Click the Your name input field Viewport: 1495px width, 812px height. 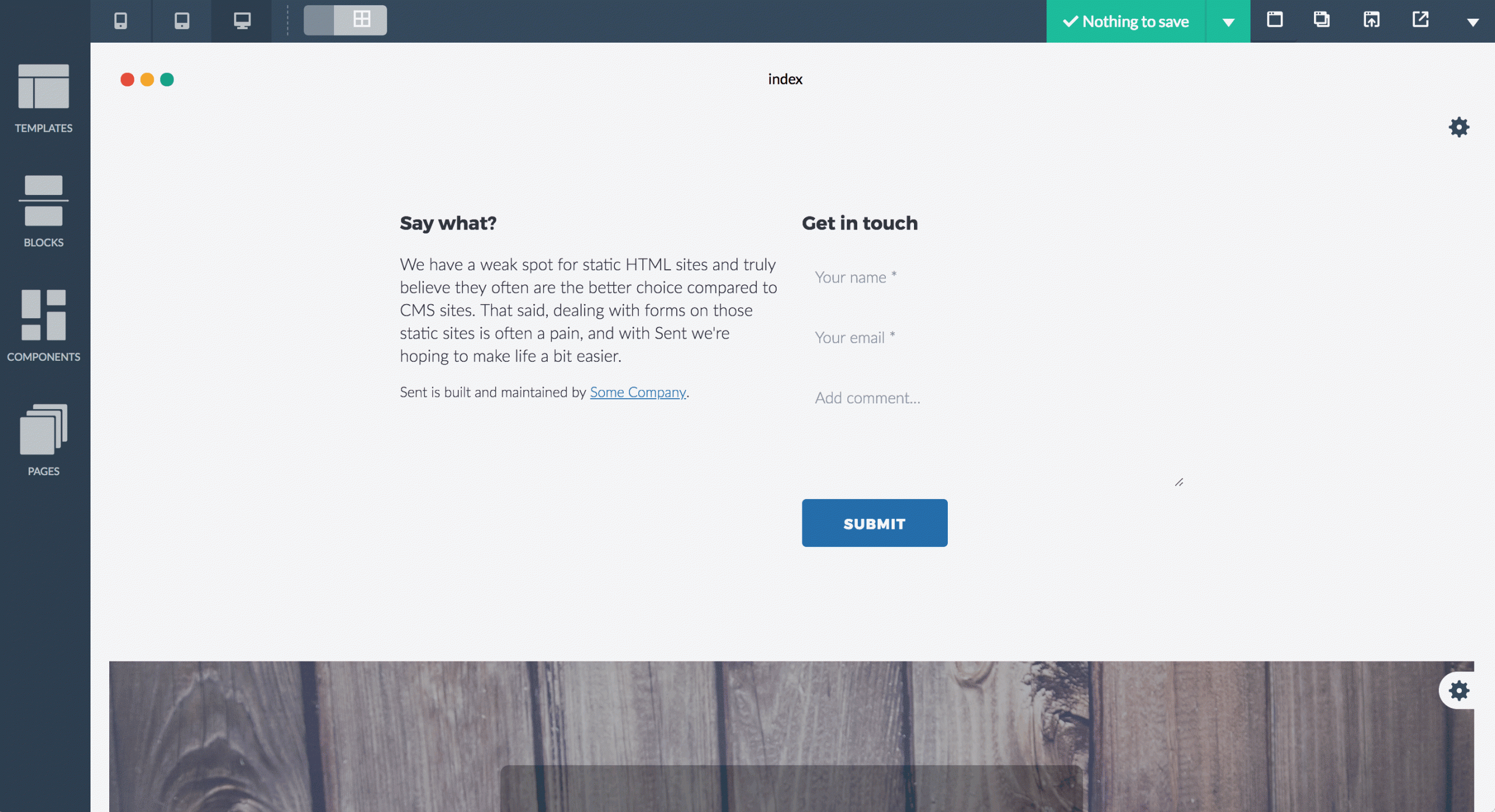(x=992, y=278)
